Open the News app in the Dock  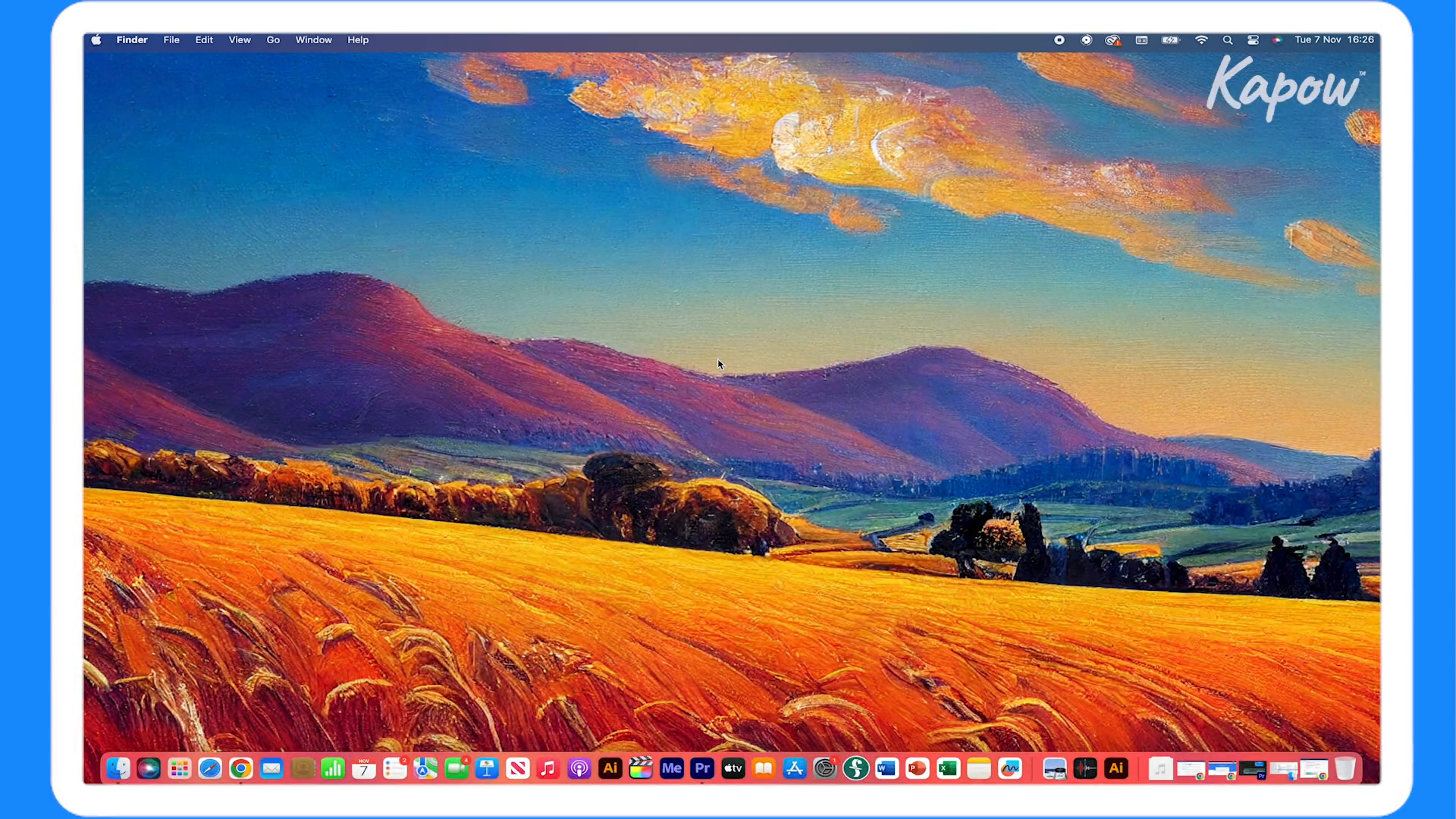(x=518, y=768)
